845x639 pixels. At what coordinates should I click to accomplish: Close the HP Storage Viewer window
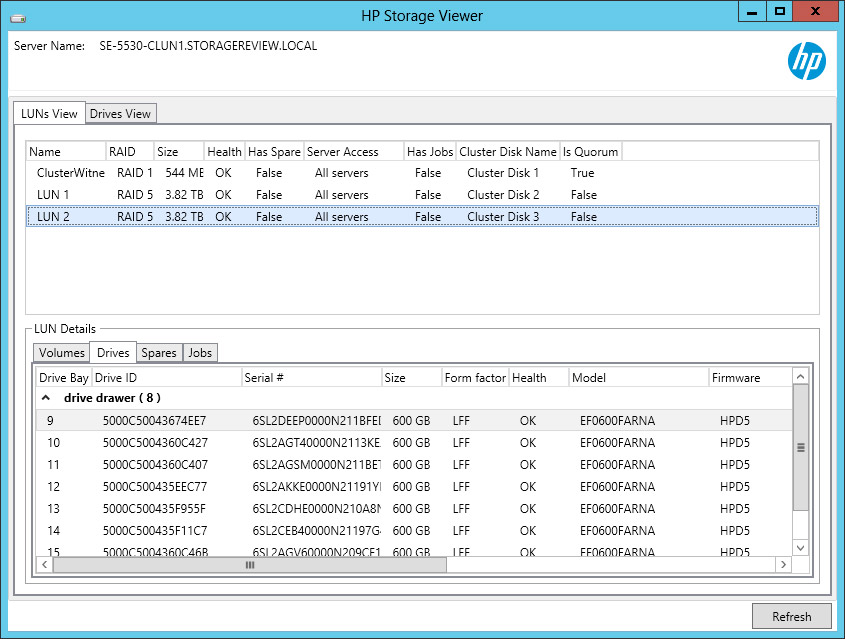(815, 11)
